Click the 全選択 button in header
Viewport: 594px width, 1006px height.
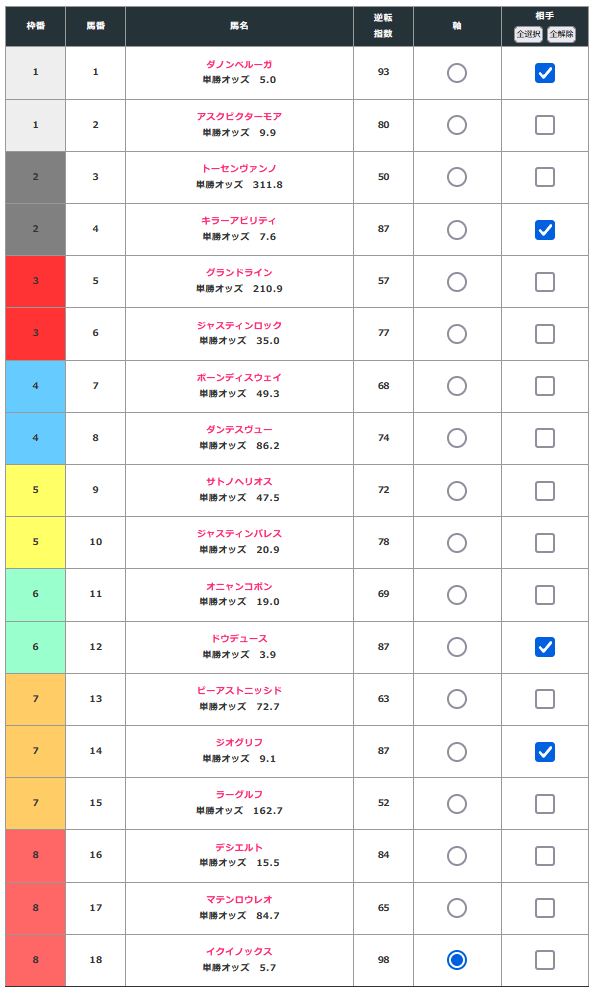[528, 34]
